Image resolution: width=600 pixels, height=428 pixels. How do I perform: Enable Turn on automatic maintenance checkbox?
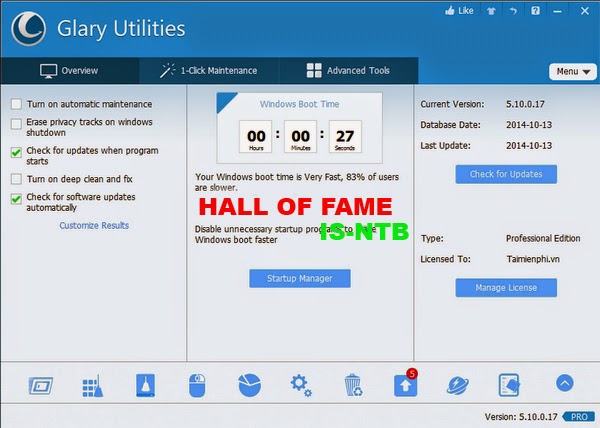coord(16,104)
